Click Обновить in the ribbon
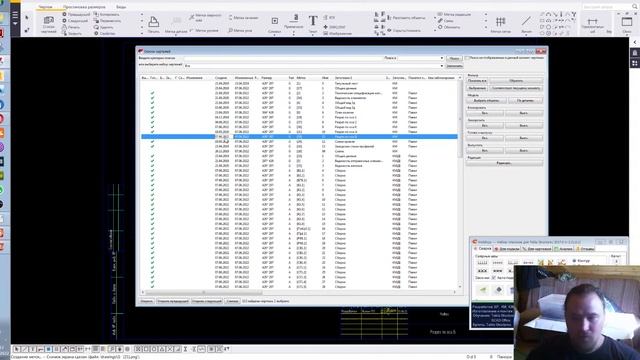Viewport: 640px width, 360px height. (449, 27)
